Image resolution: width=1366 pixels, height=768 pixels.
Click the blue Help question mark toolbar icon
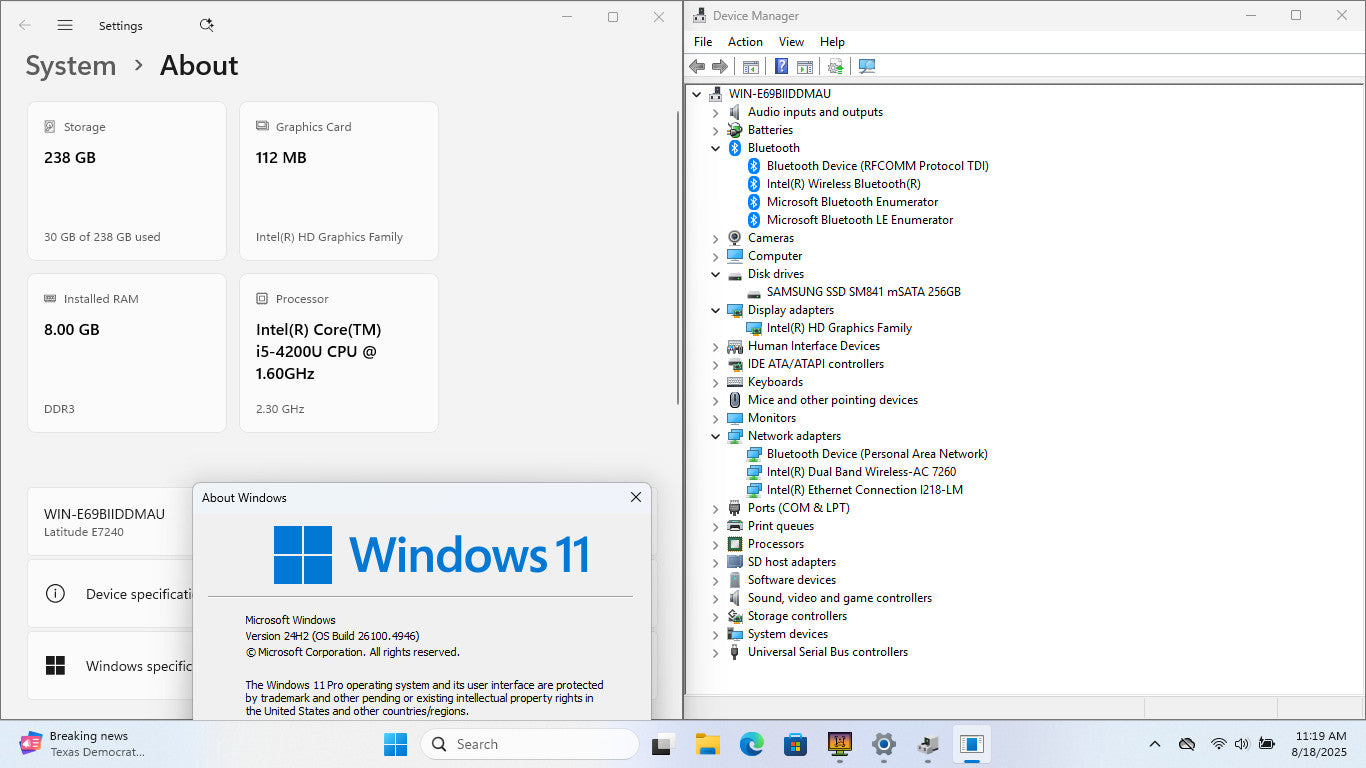point(781,66)
